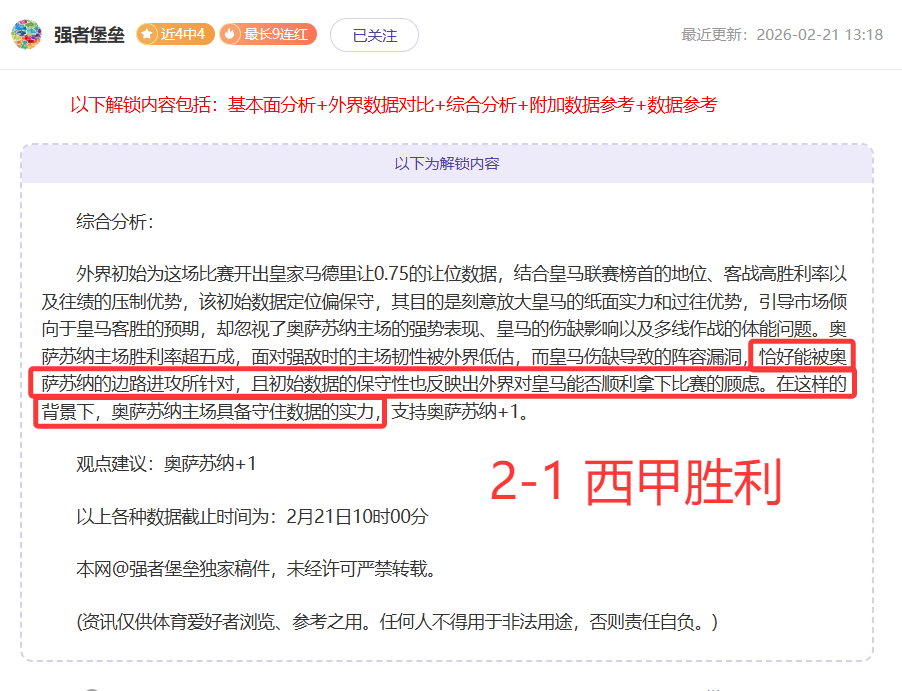This screenshot has width=902, height=691.
Task: Toggle the 已关注 follow button
Action: coord(374,35)
